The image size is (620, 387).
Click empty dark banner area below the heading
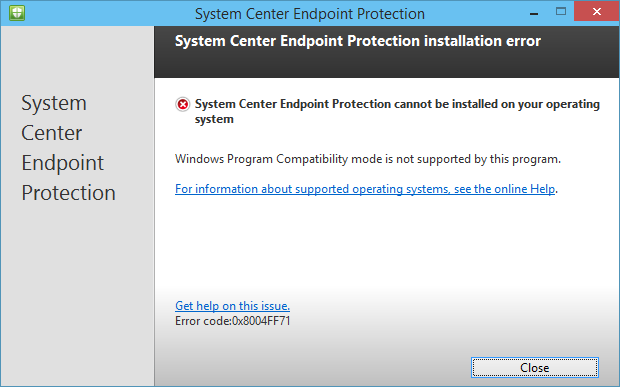387,64
